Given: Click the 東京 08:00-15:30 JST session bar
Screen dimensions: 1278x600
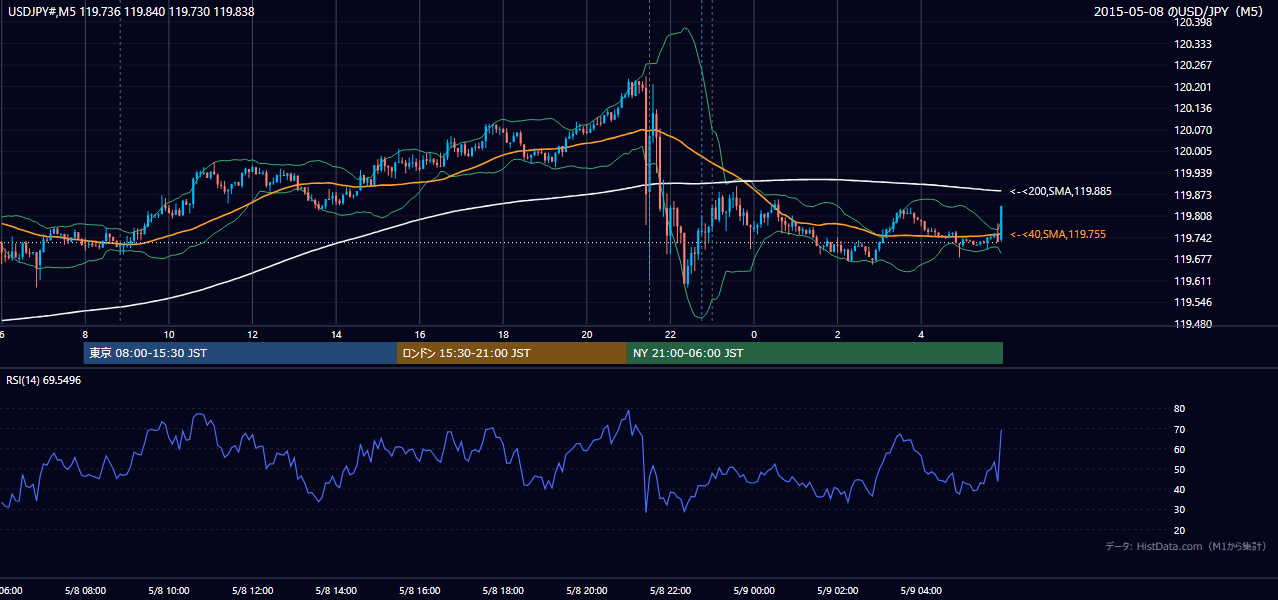Looking at the screenshot, I should point(240,353).
